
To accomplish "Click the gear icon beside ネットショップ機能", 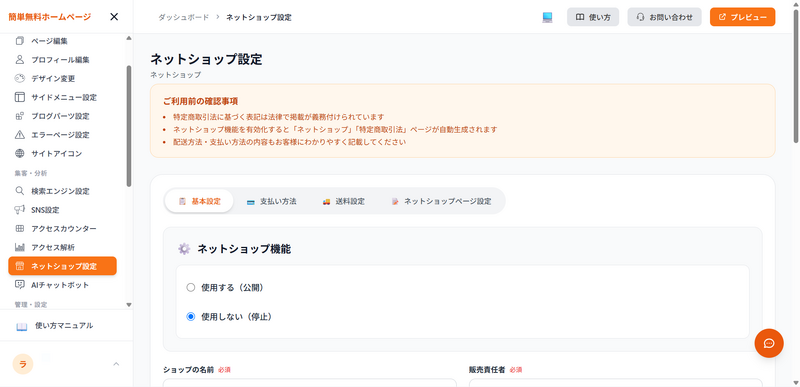I will [184, 249].
